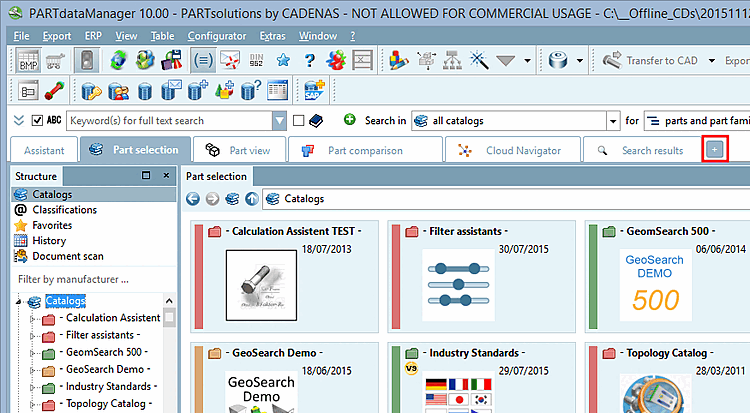The height and width of the screenshot is (413, 750).
Task: Click the hierarchy diagram icon
Action: (x=452, y=60)
